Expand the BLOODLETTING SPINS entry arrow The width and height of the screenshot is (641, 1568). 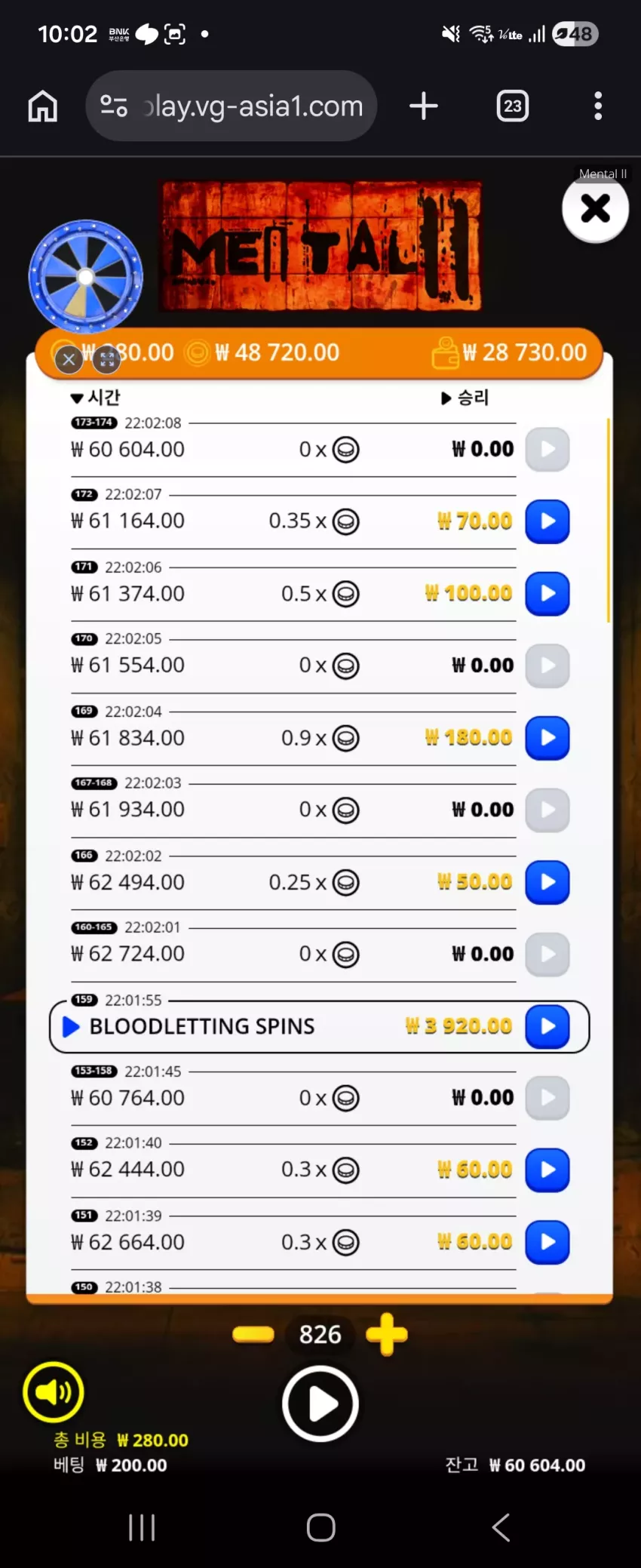tap(71, 1027)
